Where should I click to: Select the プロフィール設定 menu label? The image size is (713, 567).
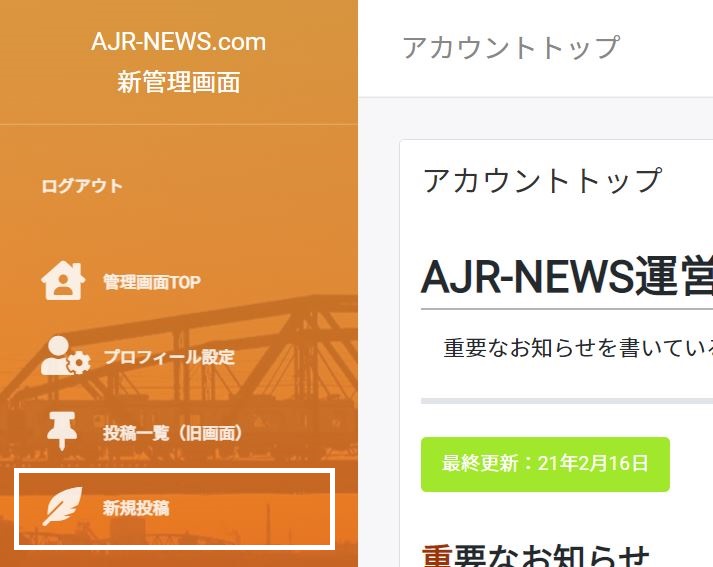(x=168, y=357)
